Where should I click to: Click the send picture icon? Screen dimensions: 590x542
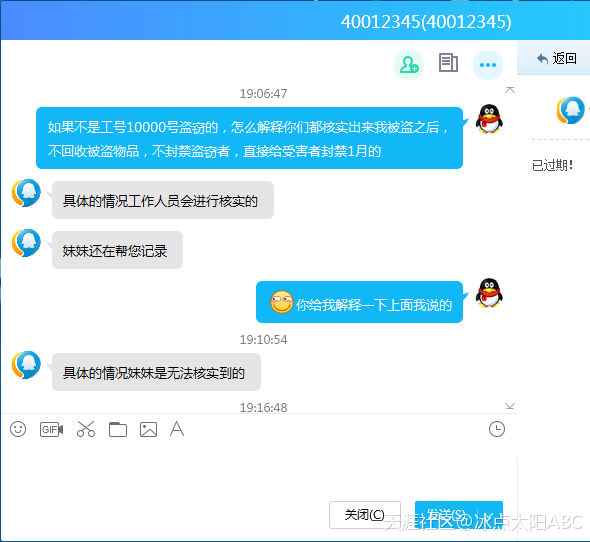click(148, 429)
